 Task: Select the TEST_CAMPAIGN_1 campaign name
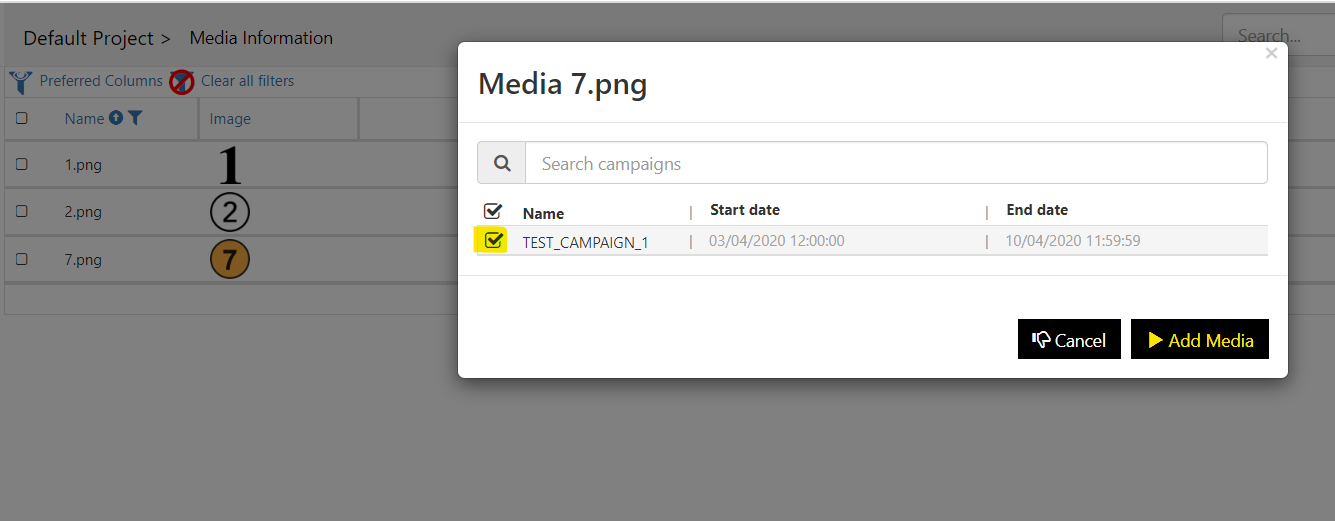pos(585,242)
